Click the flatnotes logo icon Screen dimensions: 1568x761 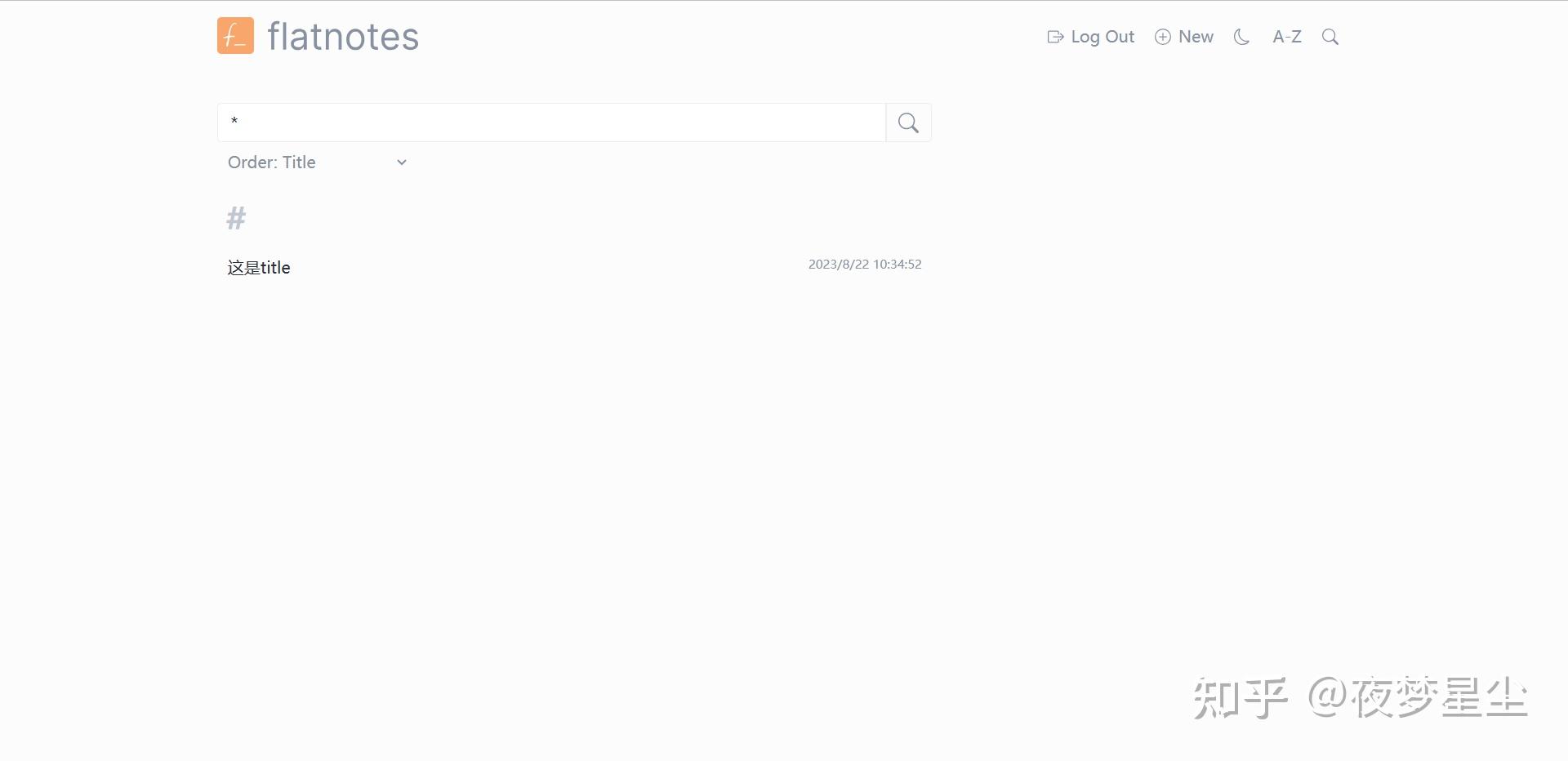[235, 36]
